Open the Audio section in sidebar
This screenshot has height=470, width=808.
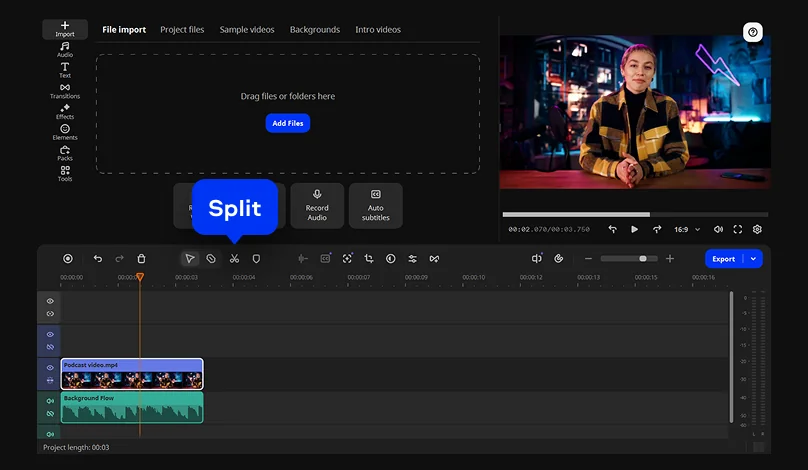65,50
